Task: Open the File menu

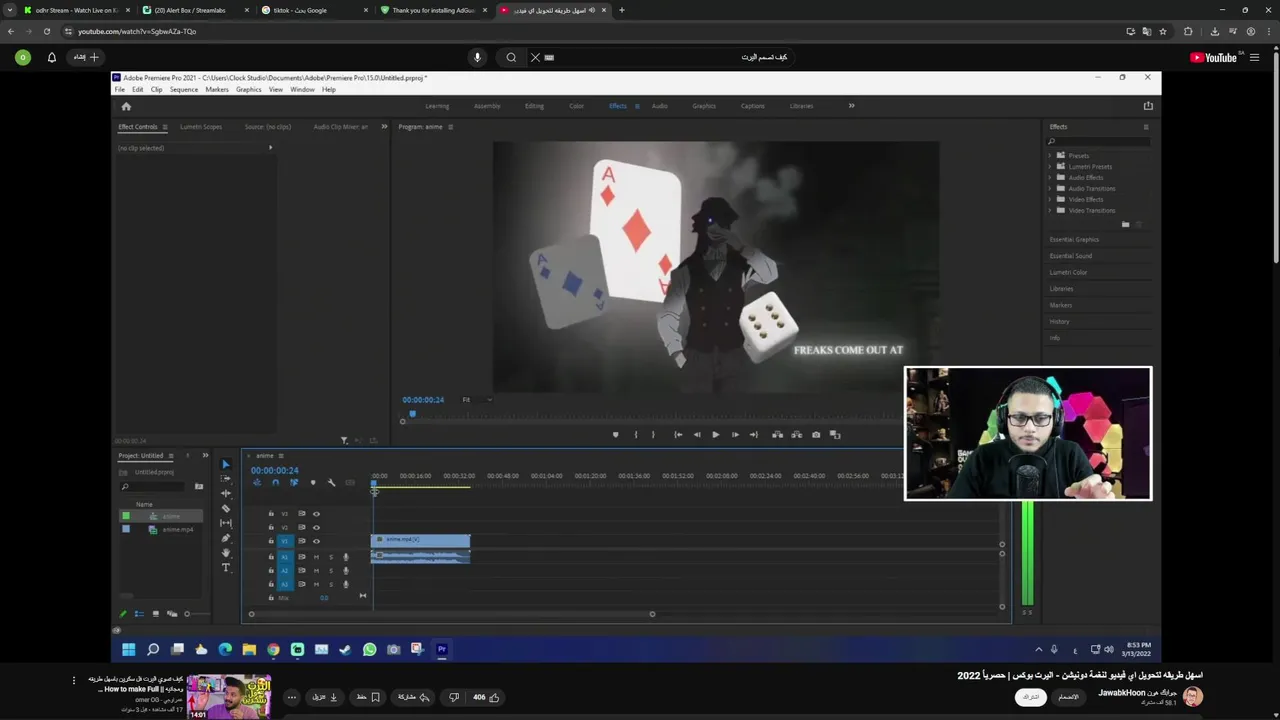Action: point(120,90)
